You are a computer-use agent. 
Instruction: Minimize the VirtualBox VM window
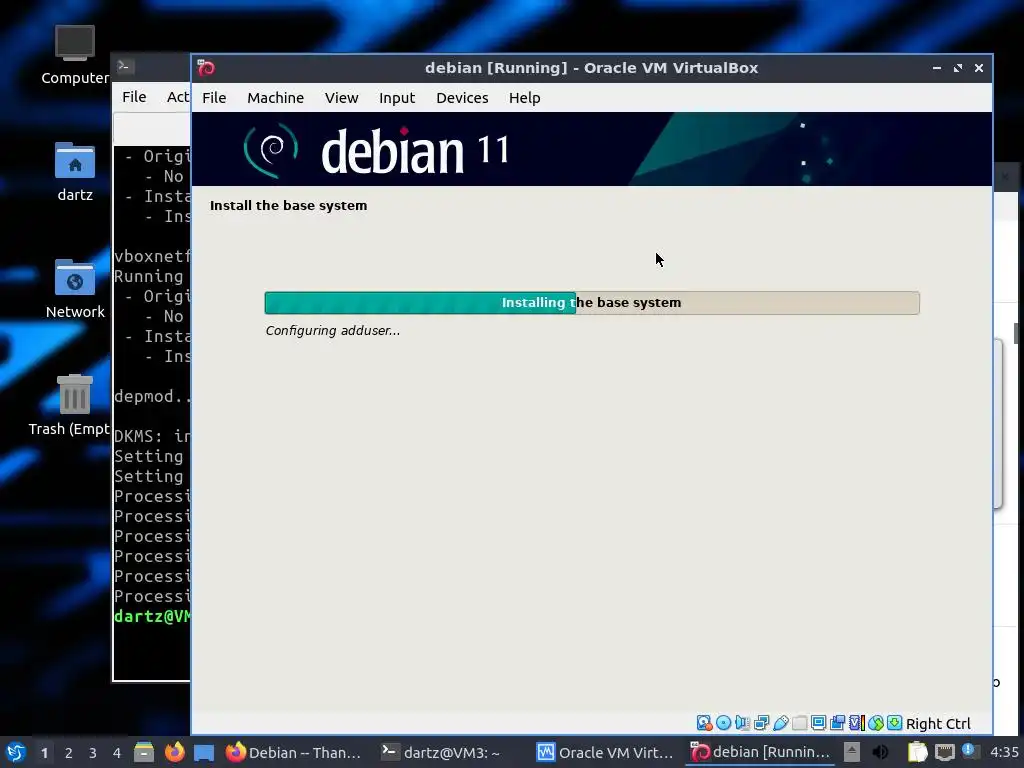[x=936, y=68]
